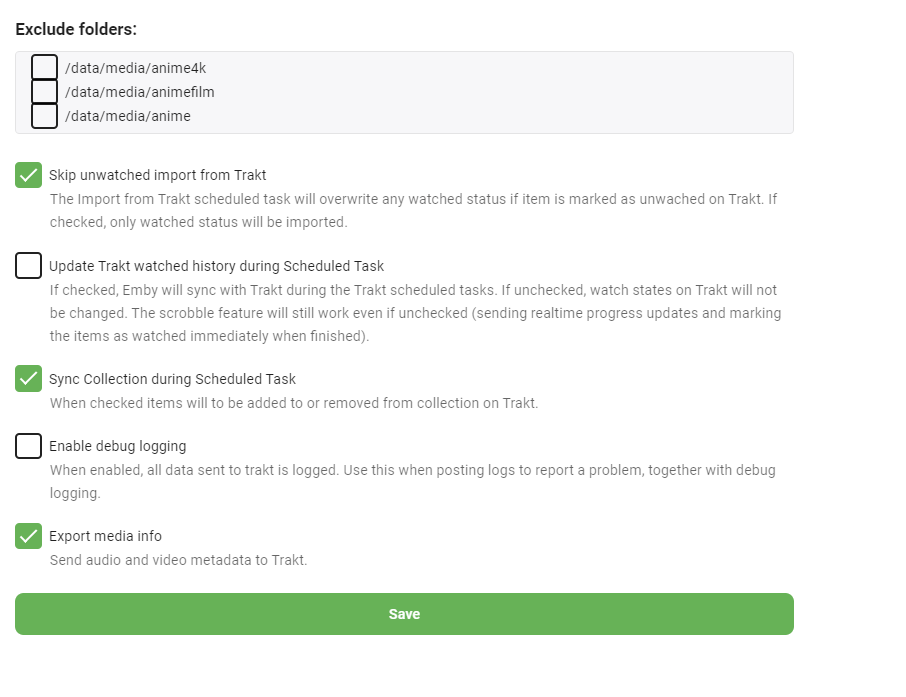Click the scrobble feature description paragraph
Viewport: 906px width, 697px height.
point(415,313)
